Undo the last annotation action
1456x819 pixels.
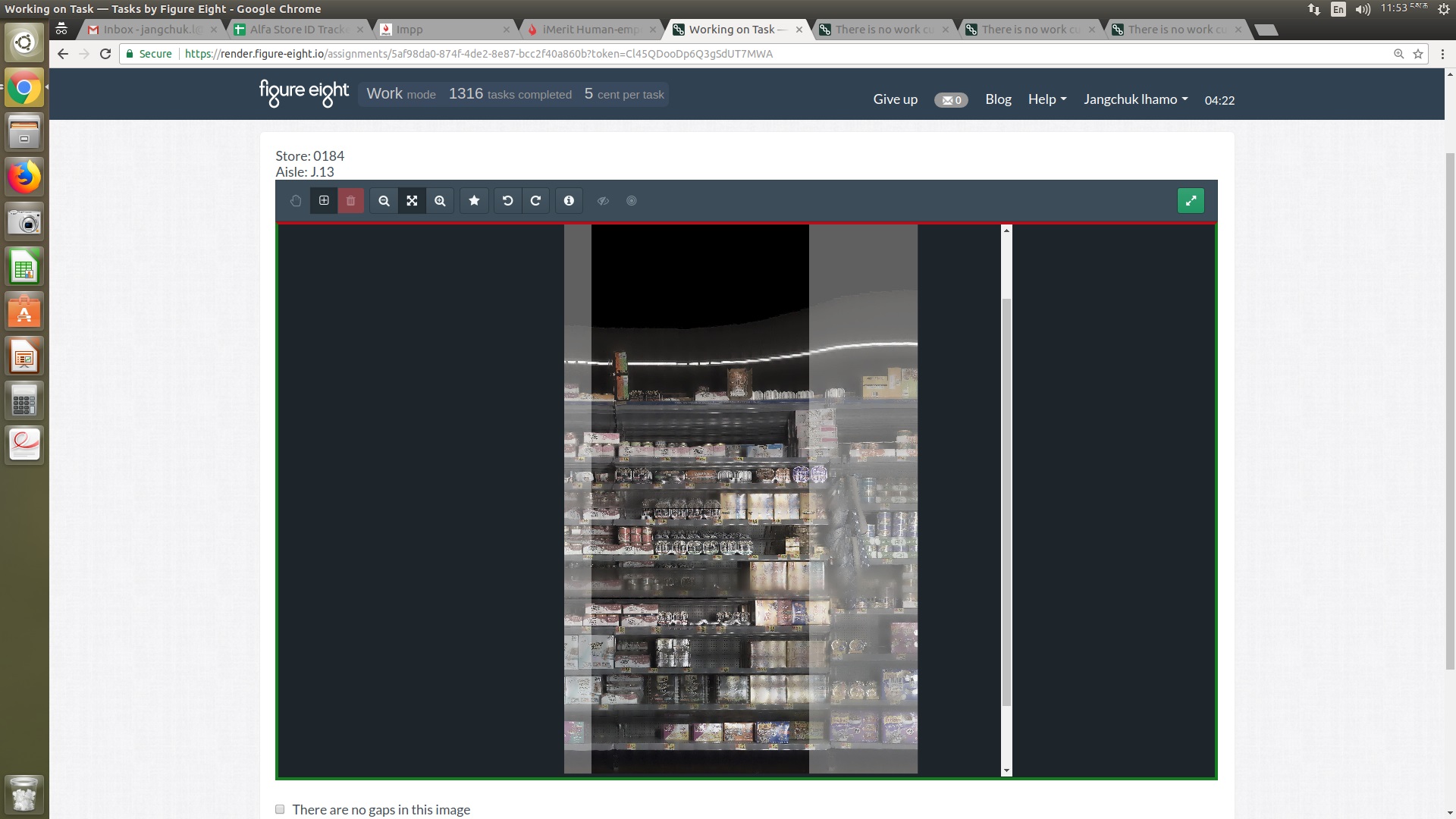[508, 201]
